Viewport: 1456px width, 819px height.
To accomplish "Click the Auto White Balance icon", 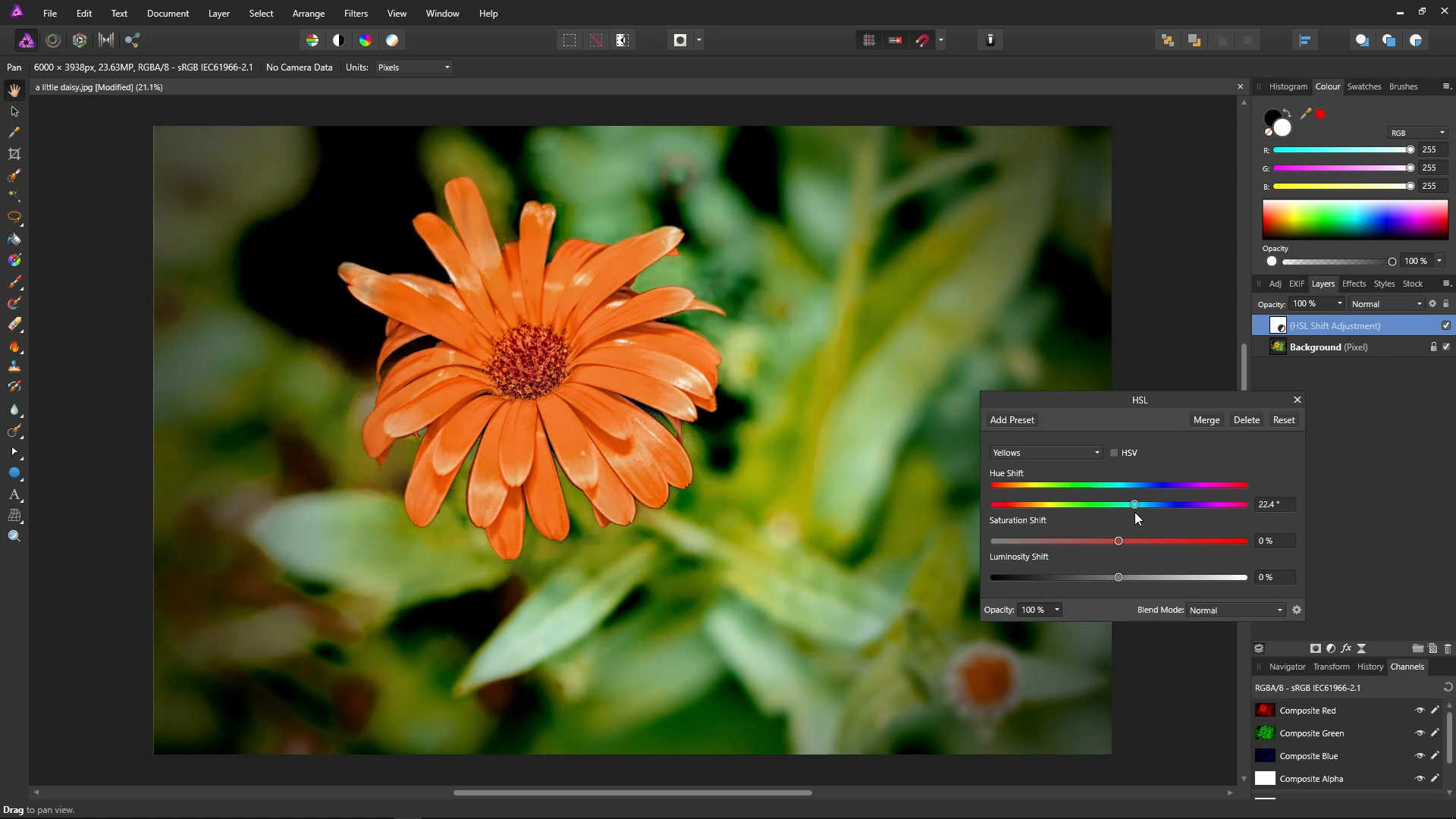I will pyautogui.click(x=392, y=40).
